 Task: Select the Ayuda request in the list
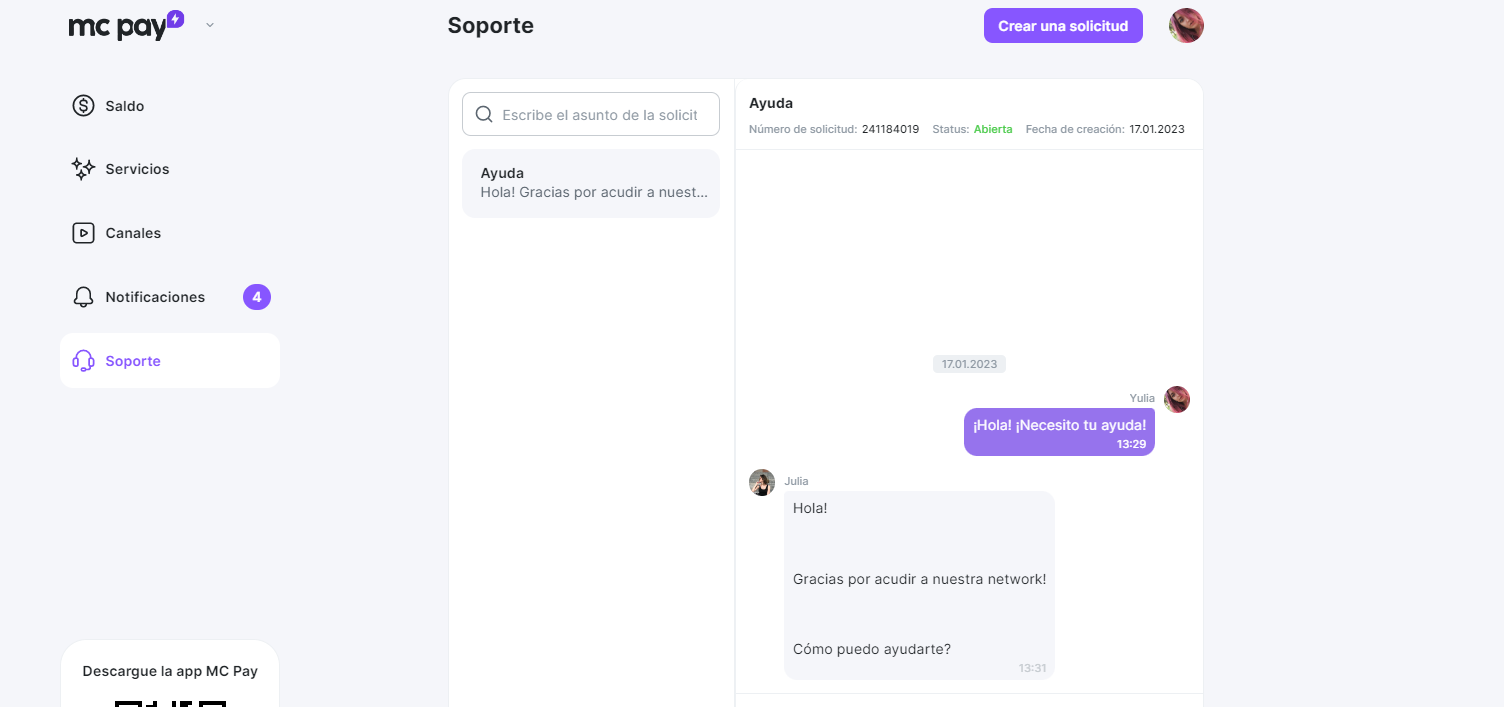pyautogui.click(x=591, y=183)
